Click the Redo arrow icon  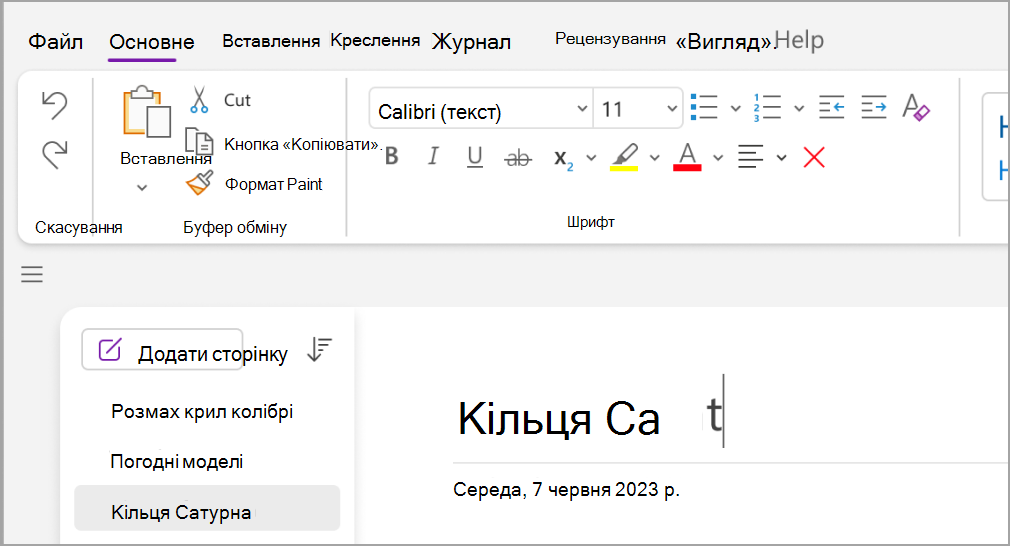click(55, 155)
